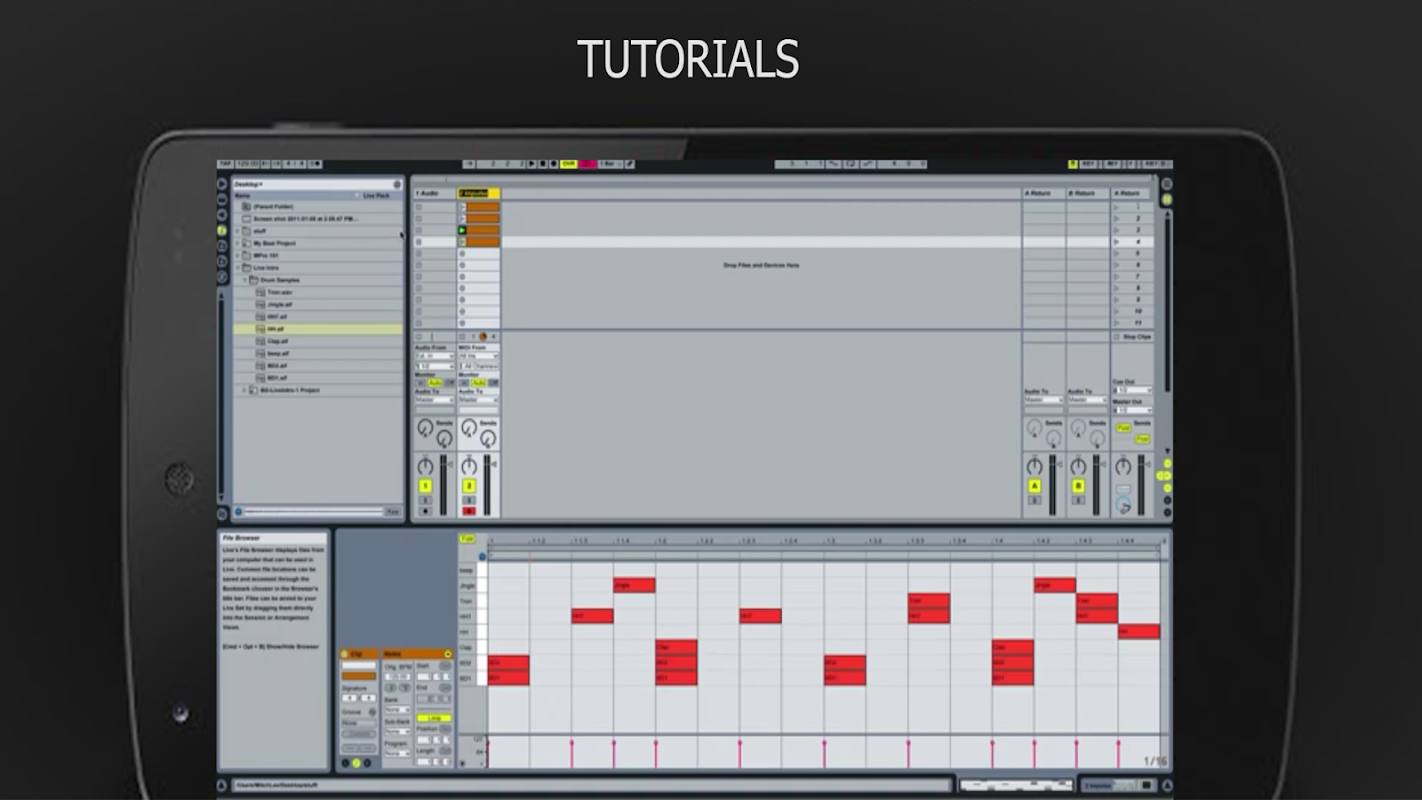The width and height of the screenshot is (1422, 800).
Task: Select the yellow File Browser 1 sidebar icon
Action: 222,230
